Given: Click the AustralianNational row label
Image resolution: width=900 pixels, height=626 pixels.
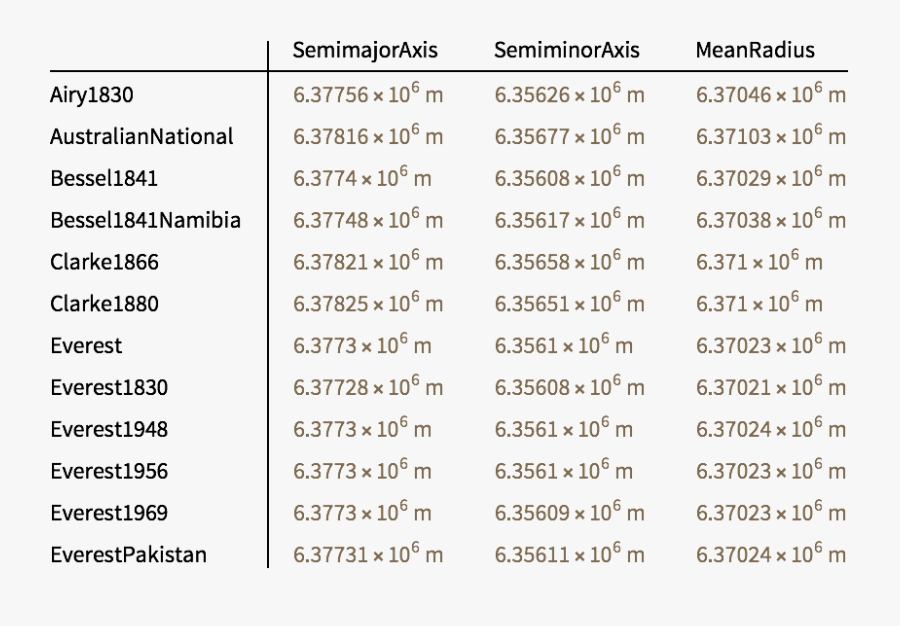Looking at the screenshot, I should (142, 137).
